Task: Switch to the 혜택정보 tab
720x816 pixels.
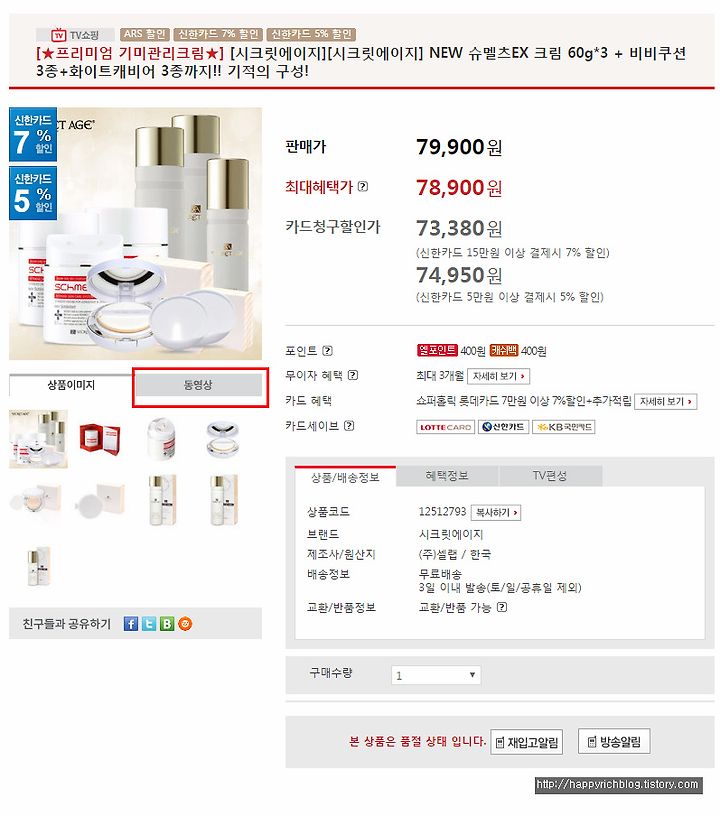Action: [x=447, y=476]
